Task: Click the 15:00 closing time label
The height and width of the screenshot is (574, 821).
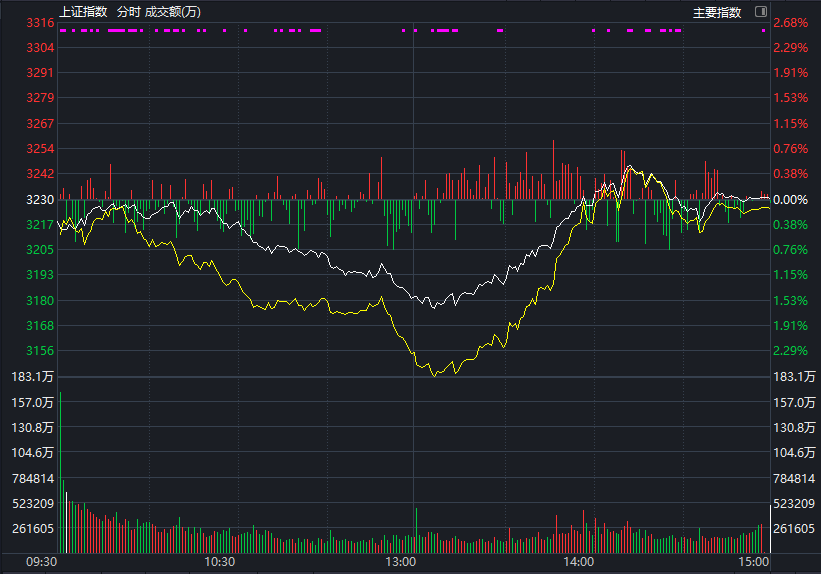Action: [x=755, y=563]
